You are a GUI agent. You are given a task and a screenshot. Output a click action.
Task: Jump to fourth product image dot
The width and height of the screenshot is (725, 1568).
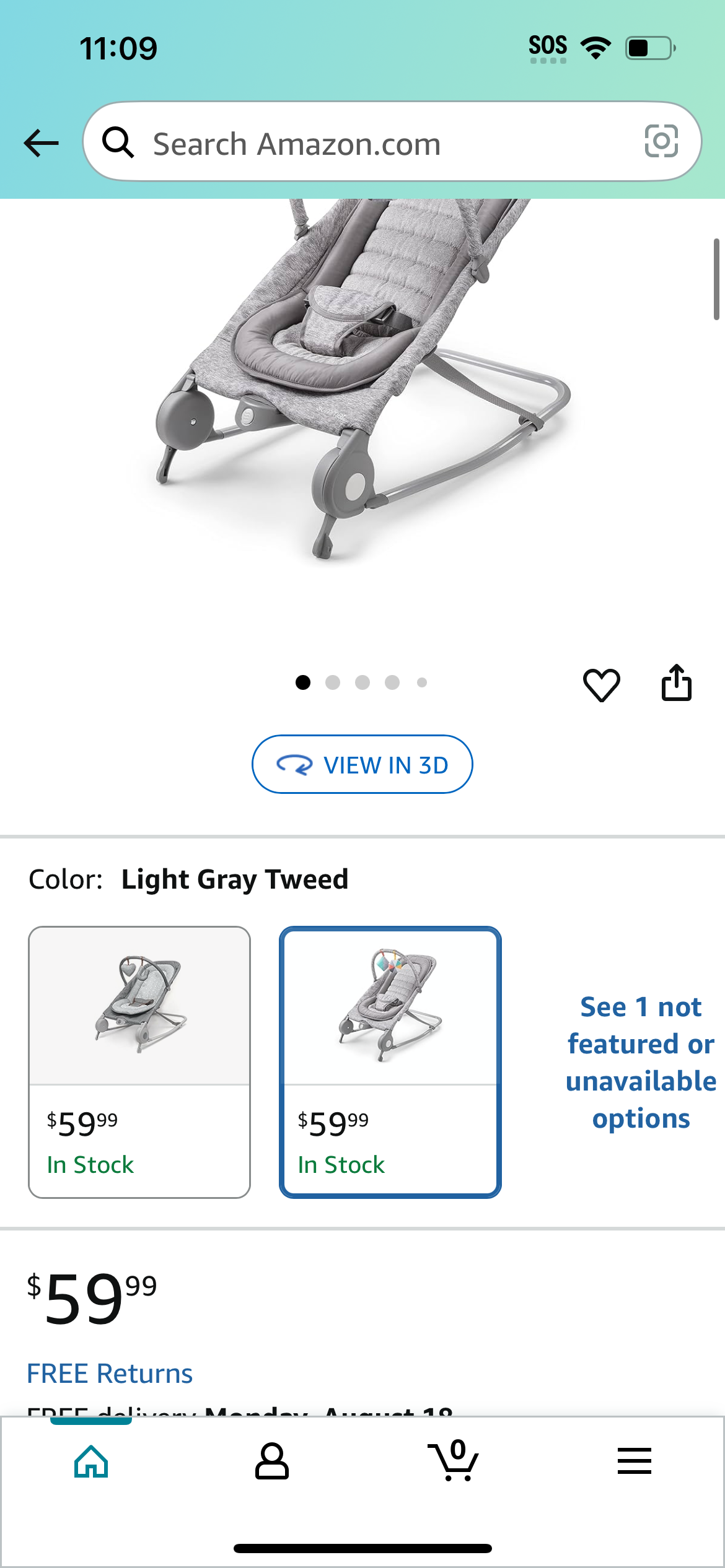(x=392, y=682)
